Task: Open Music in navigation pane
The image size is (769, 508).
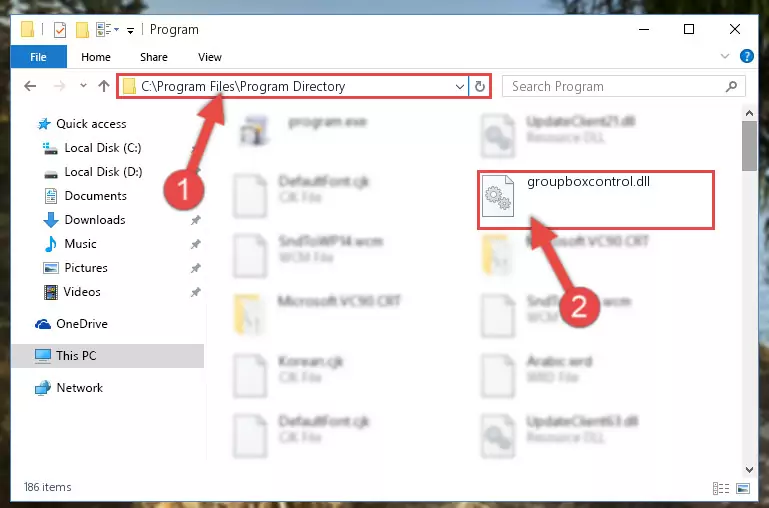Action: pos(70,244)
